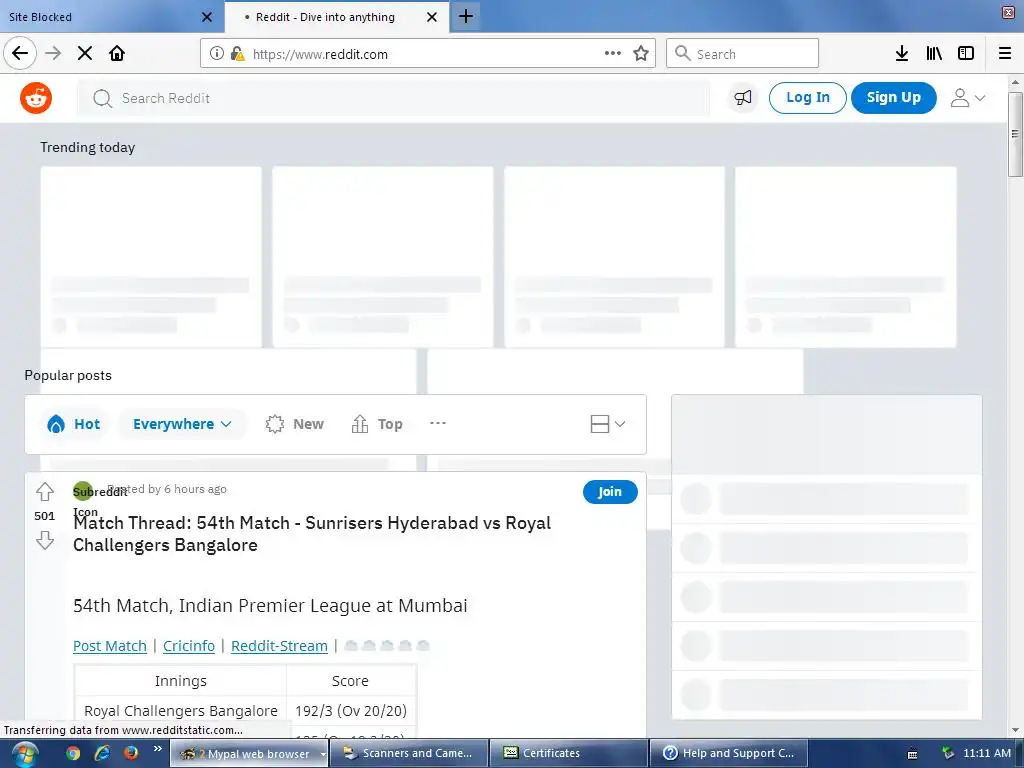Upvote the Match Thread post
Screen dimensions: 1024x768
click(44, 491)
